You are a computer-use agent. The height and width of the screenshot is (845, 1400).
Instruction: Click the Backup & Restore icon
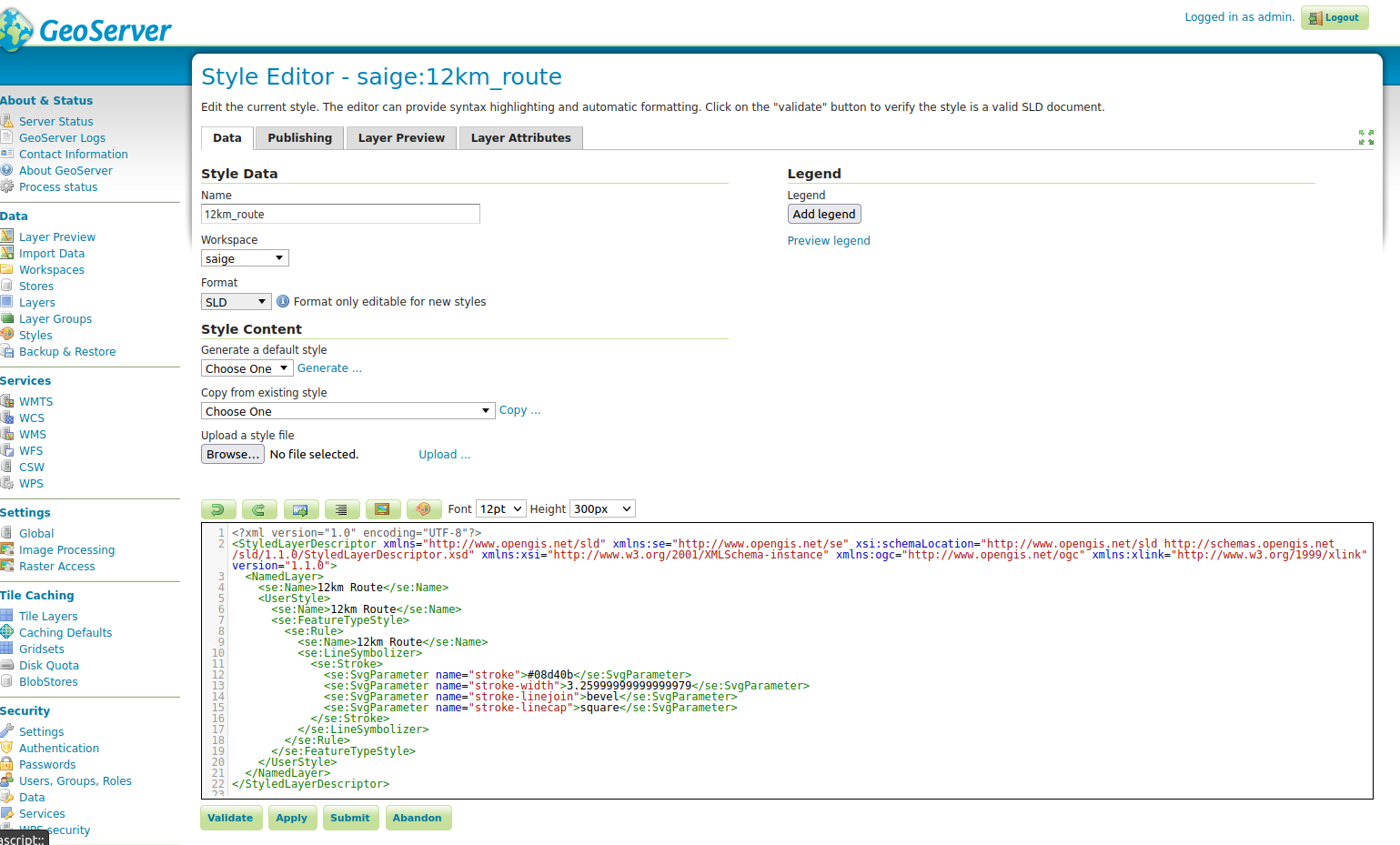(7, 351)
